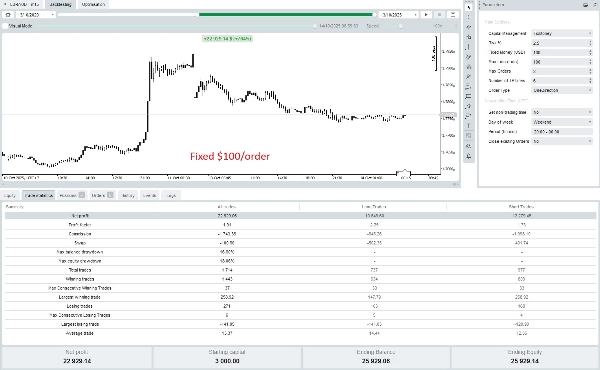Click the backtest progress bar handle
600x370 pixels.
pyautogui.click(x=315, y=26)
